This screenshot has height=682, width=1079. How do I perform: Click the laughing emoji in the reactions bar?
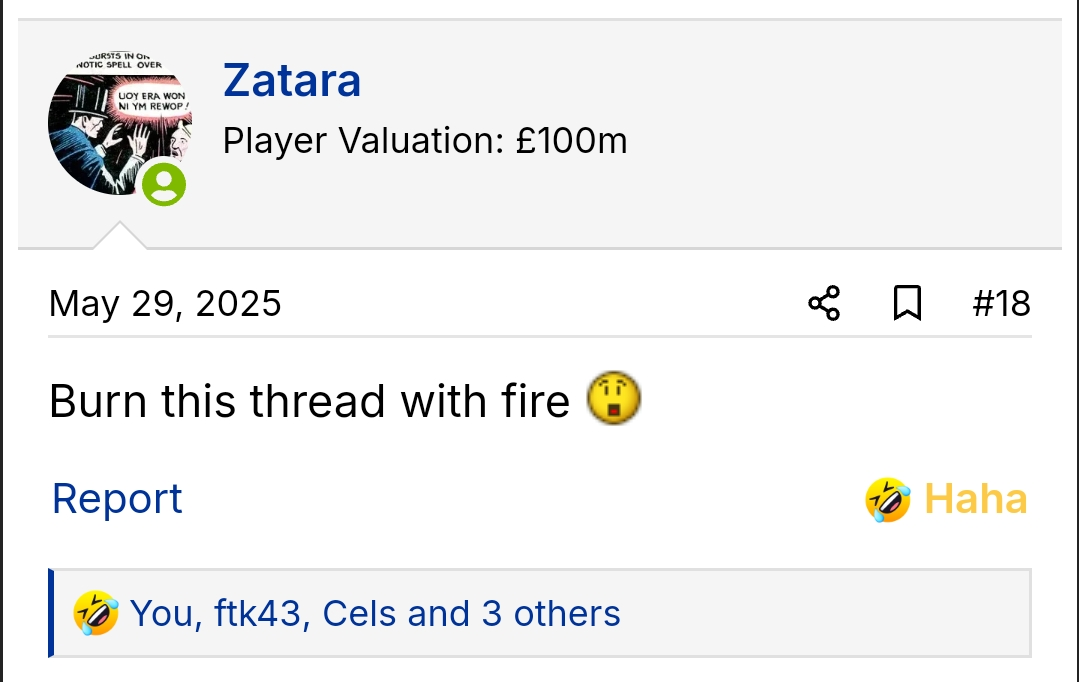click(96, 613)
